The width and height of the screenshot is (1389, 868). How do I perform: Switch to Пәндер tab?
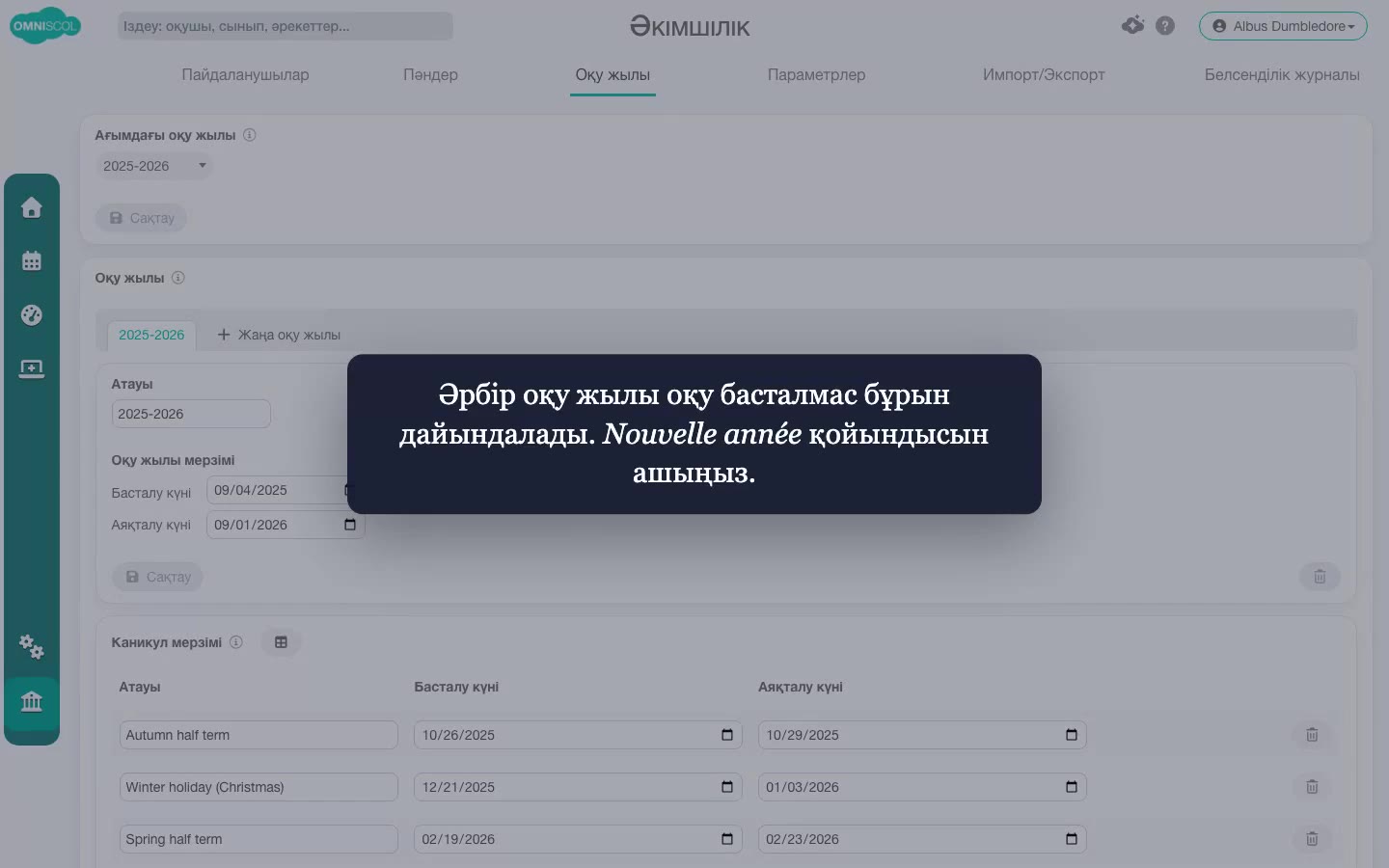click(x=430, y=75)
